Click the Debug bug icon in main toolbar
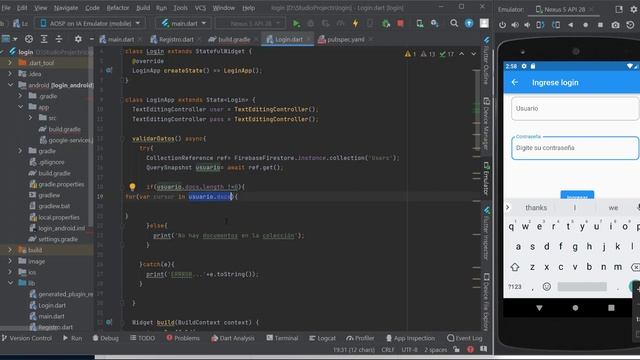This screenshot has width=640, height=360. [311, 24]
